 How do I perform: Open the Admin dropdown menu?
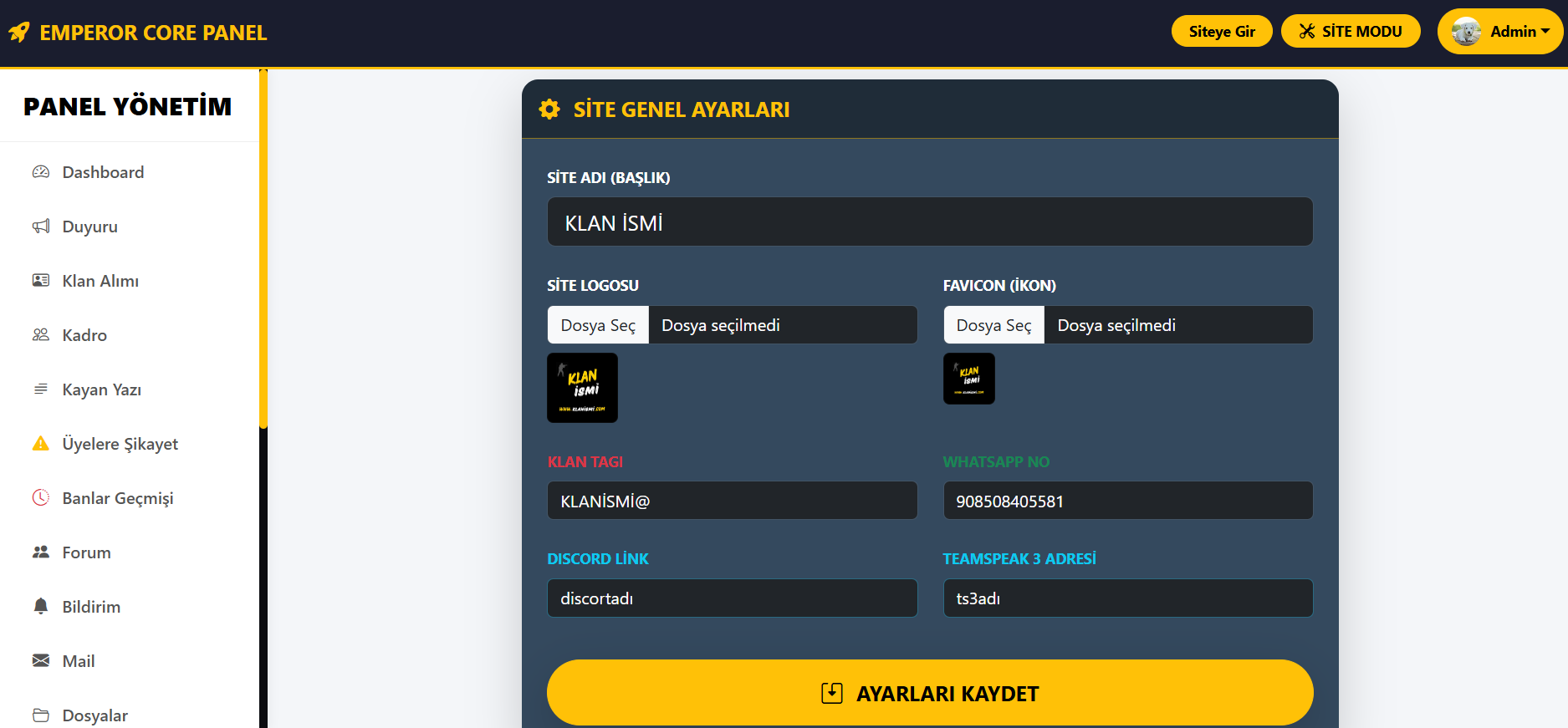click(x=1499, y=32)
